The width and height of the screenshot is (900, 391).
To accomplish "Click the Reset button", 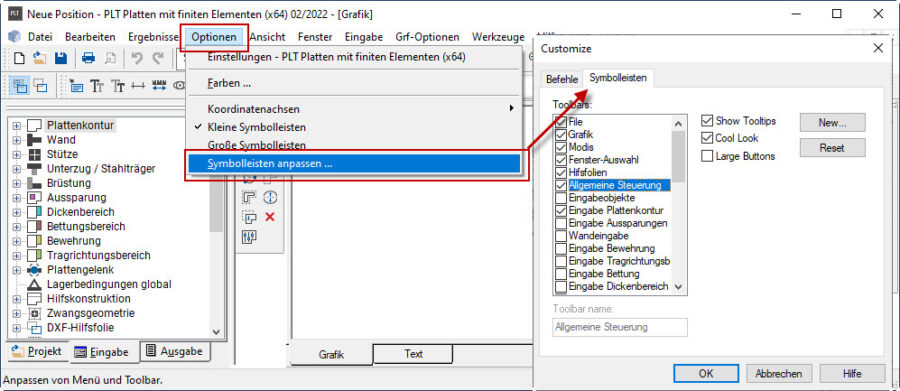I will click(x=832, y=148).
